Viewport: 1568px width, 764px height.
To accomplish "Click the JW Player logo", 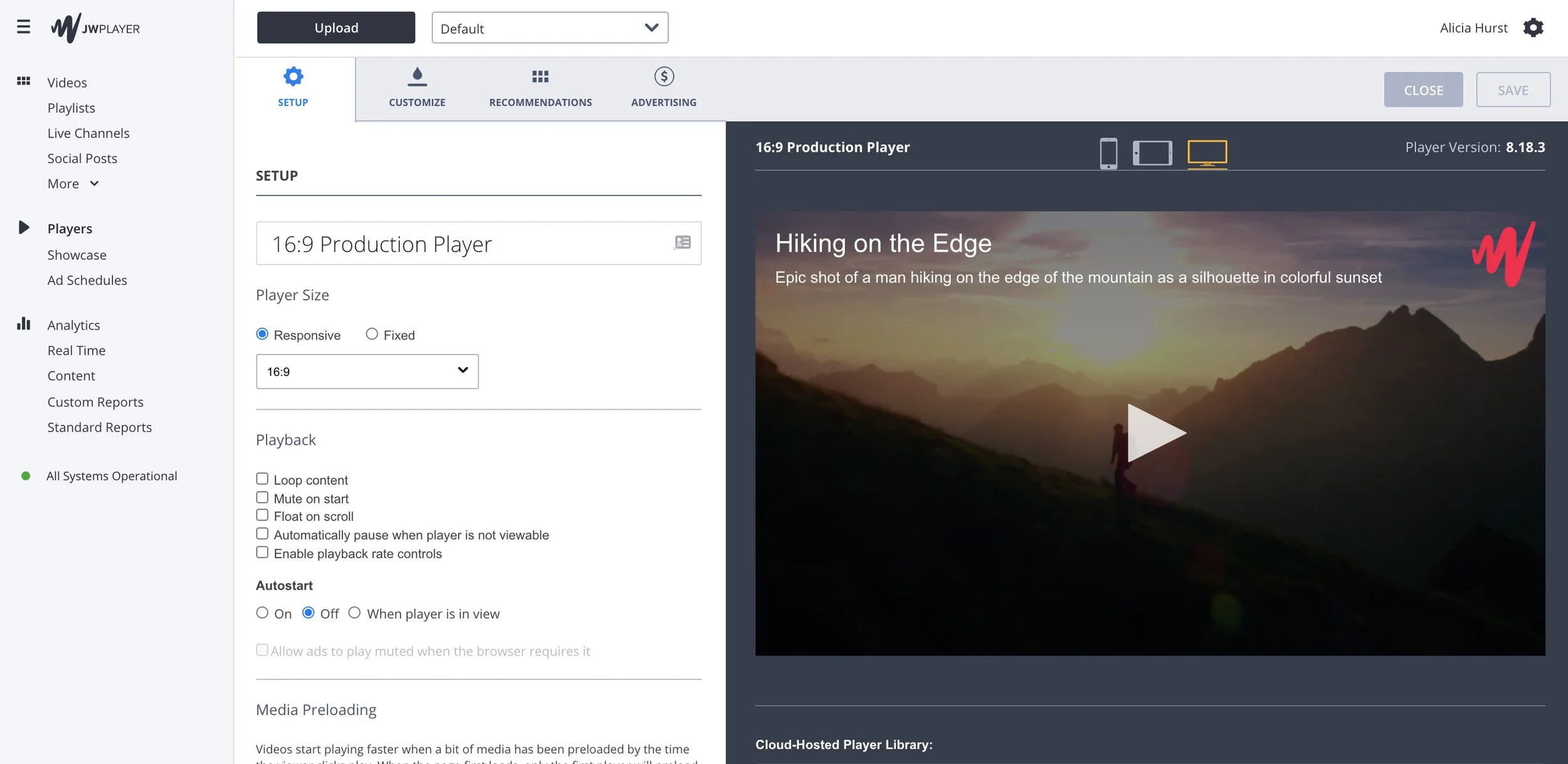I will 94,28.
